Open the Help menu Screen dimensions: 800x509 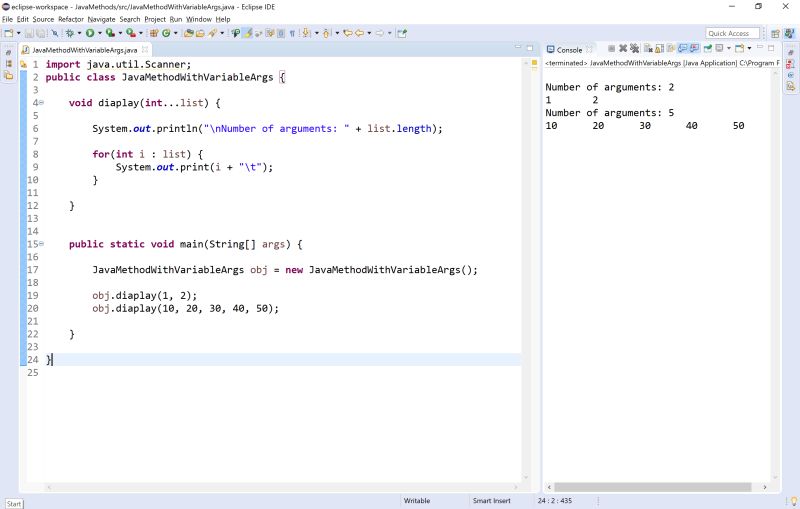click(222, 19)
